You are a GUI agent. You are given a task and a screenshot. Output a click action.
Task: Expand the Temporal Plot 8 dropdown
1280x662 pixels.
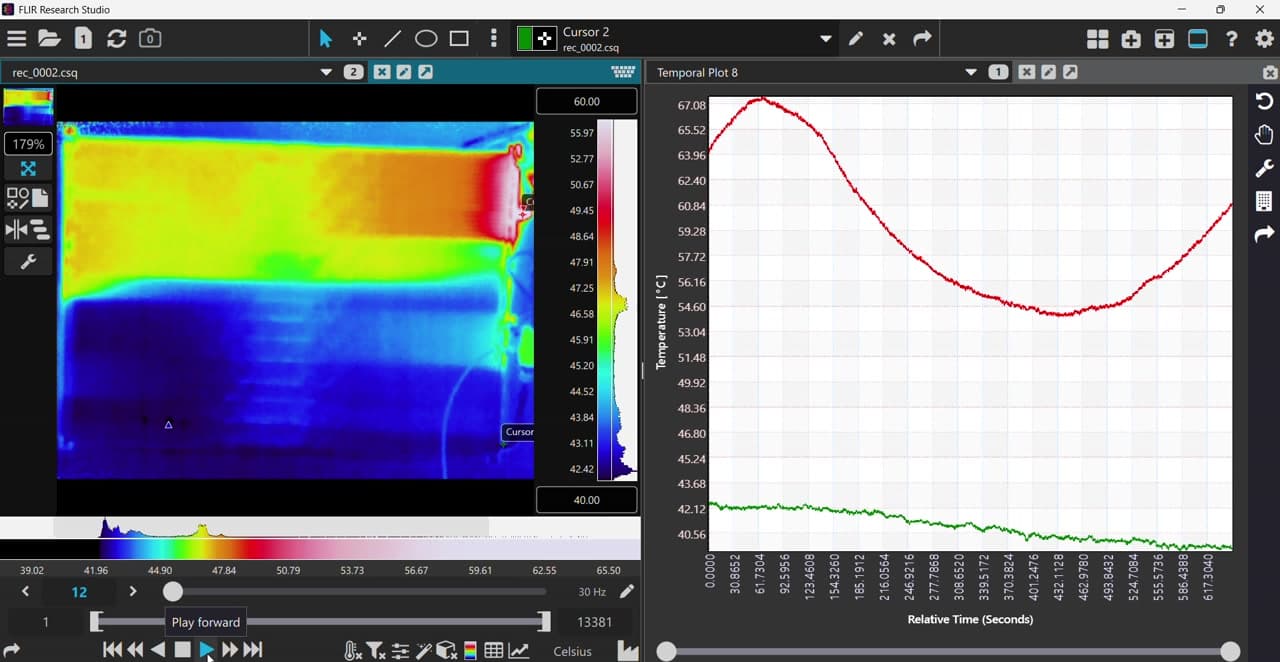[x=970, y=72]
